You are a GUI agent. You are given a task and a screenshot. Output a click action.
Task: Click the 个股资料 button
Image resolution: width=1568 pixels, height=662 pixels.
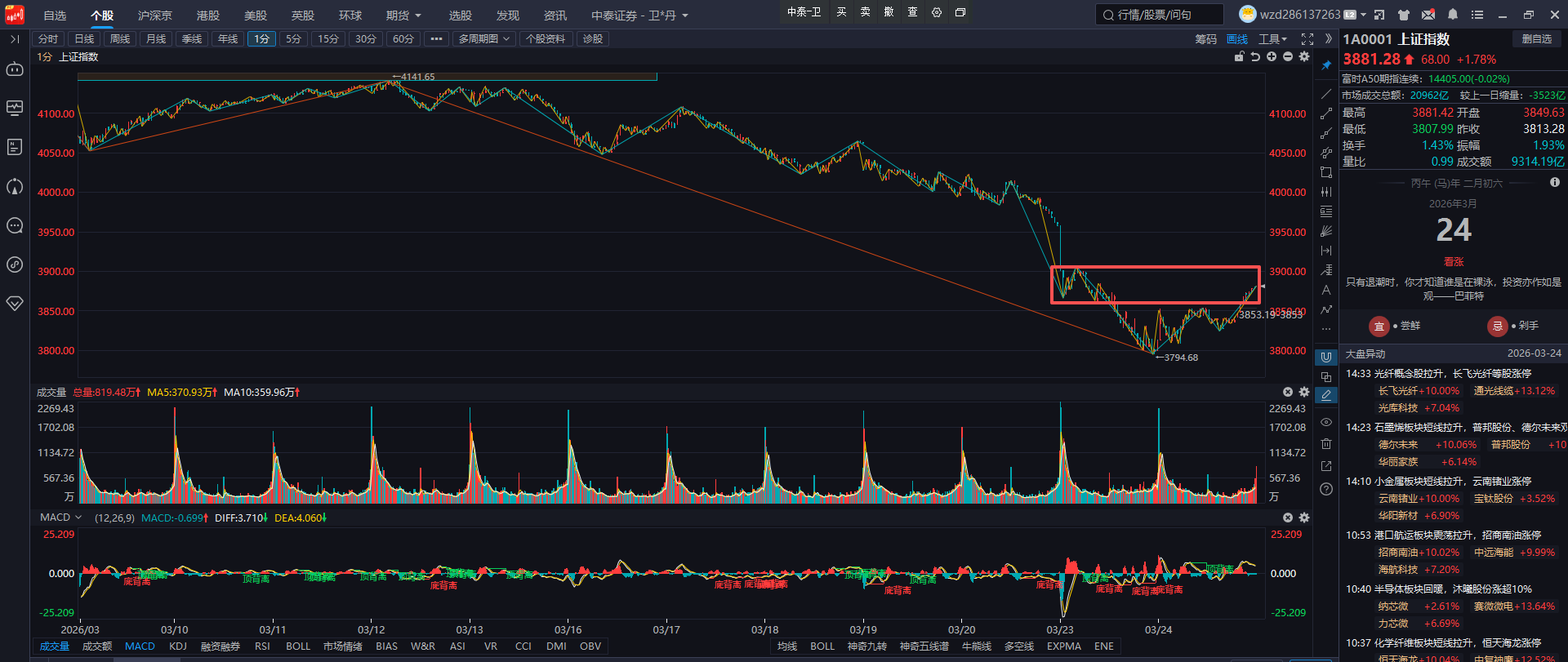(x=546, y=39)
